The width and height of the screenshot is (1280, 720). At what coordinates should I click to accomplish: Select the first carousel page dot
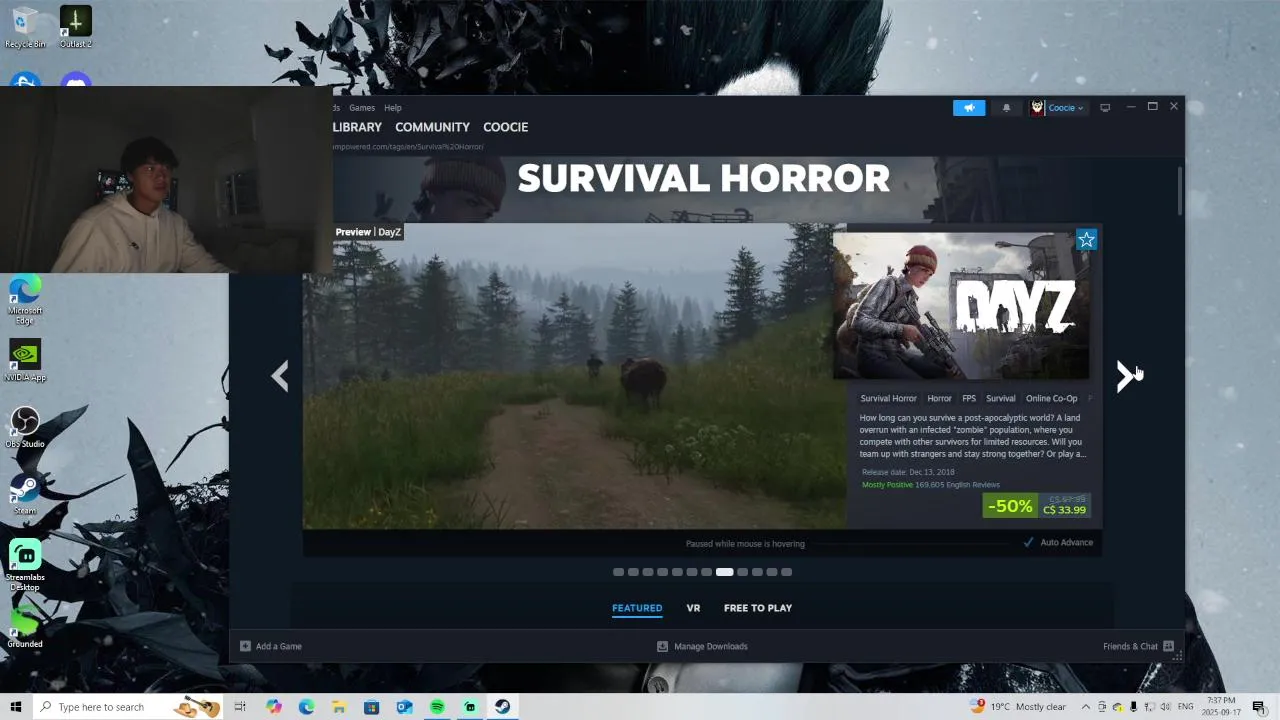[x=618, y=572]
